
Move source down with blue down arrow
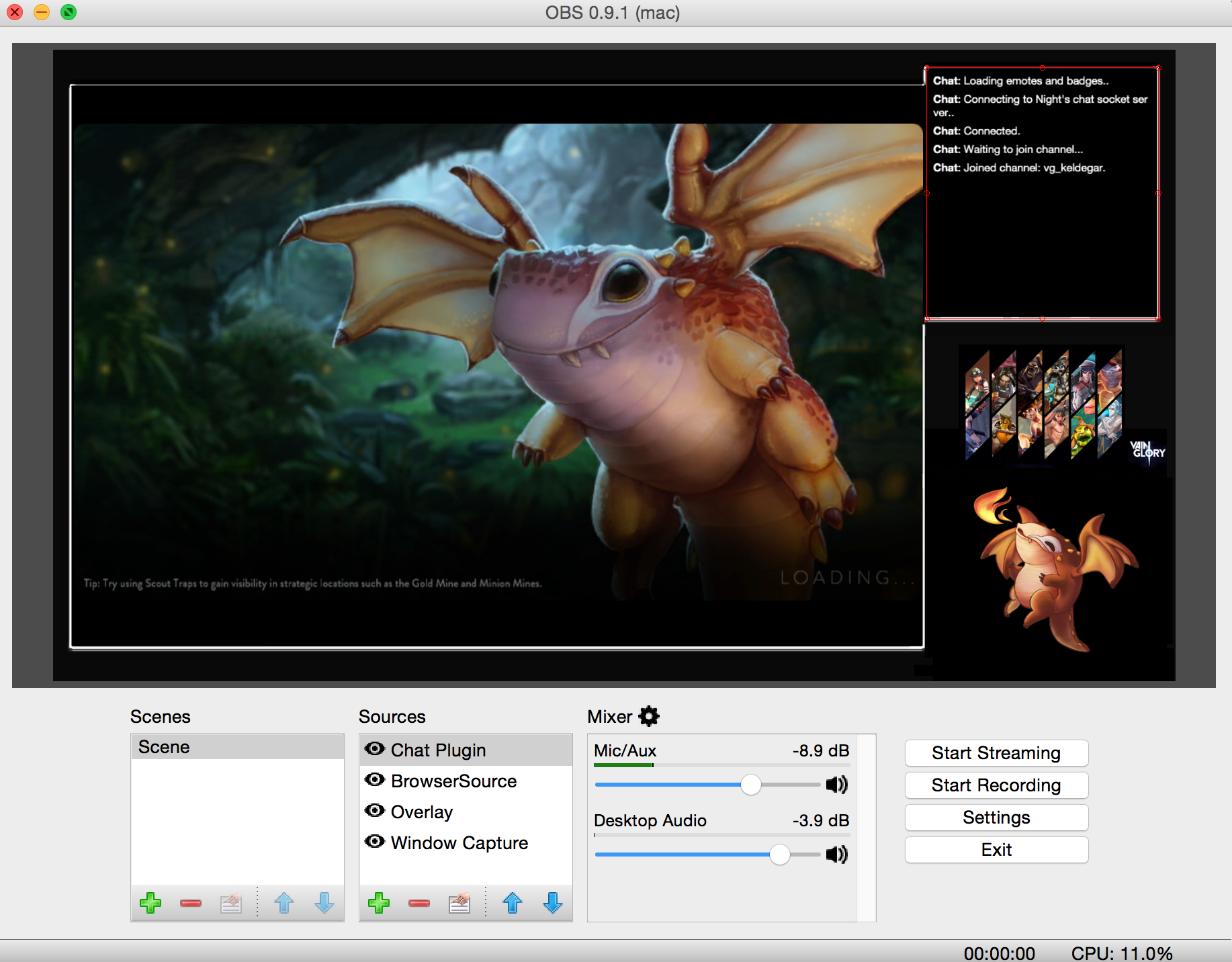(x=553, y=903)
